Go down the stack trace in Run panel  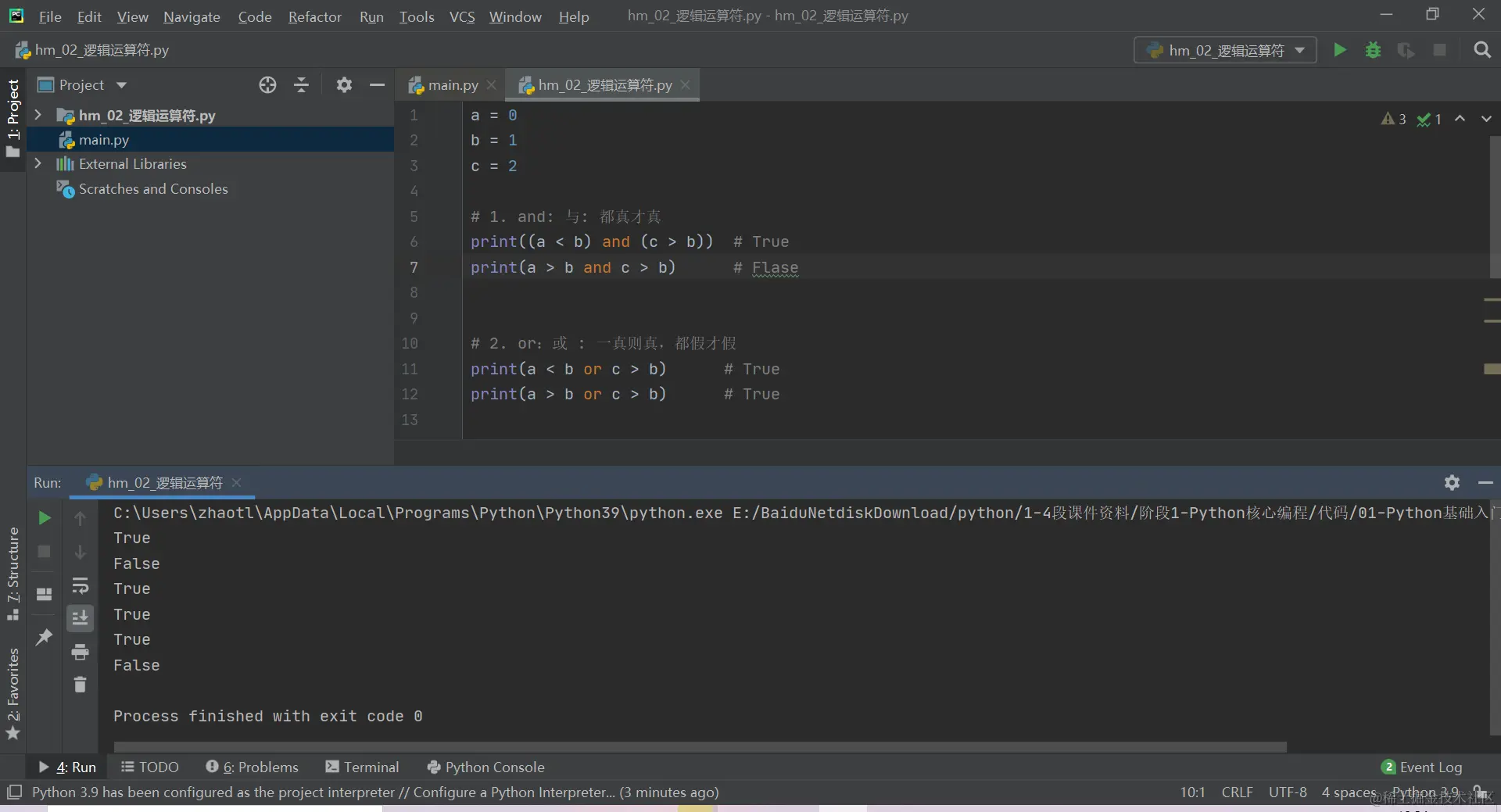(x=80, y=552)
